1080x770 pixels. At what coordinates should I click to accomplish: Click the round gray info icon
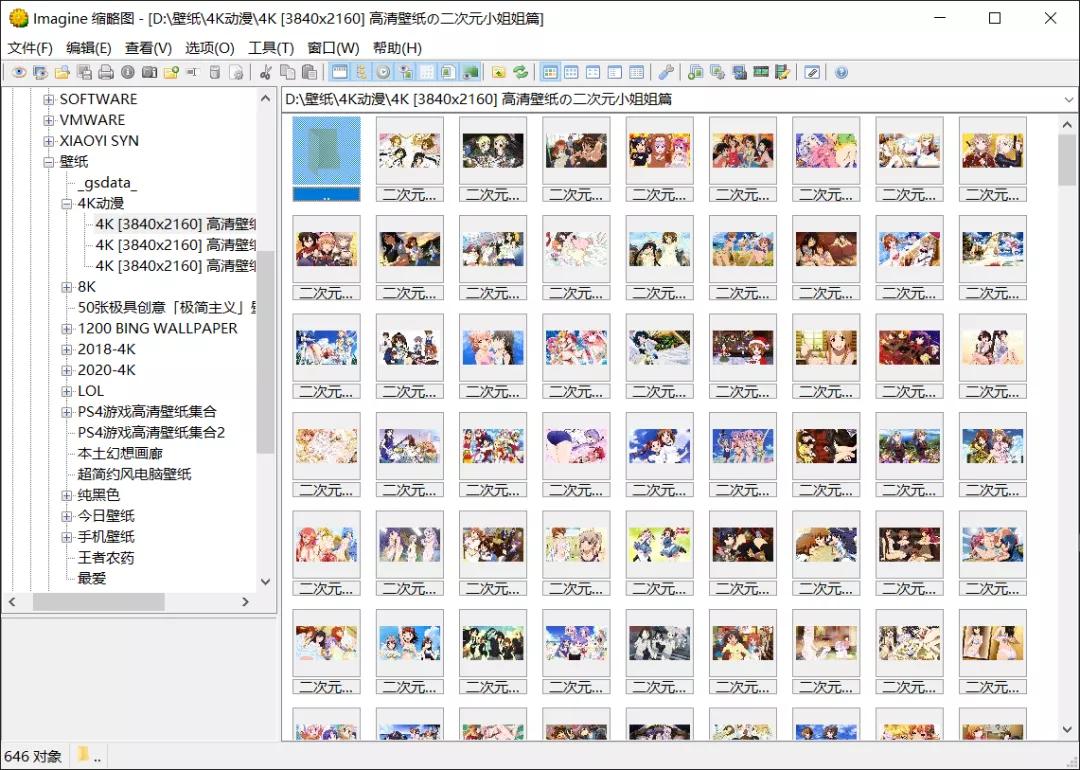point(127,72)
